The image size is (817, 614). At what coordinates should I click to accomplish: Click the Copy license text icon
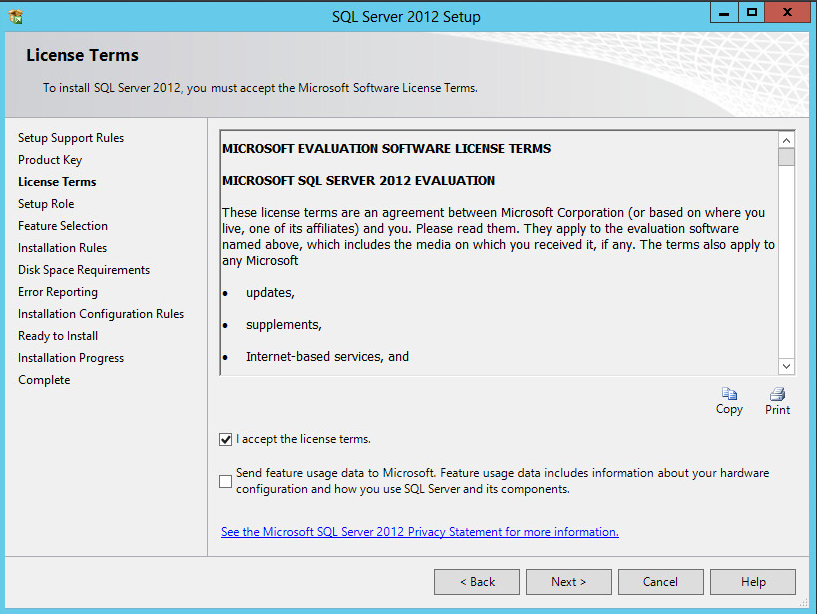(x=729, y=394)
